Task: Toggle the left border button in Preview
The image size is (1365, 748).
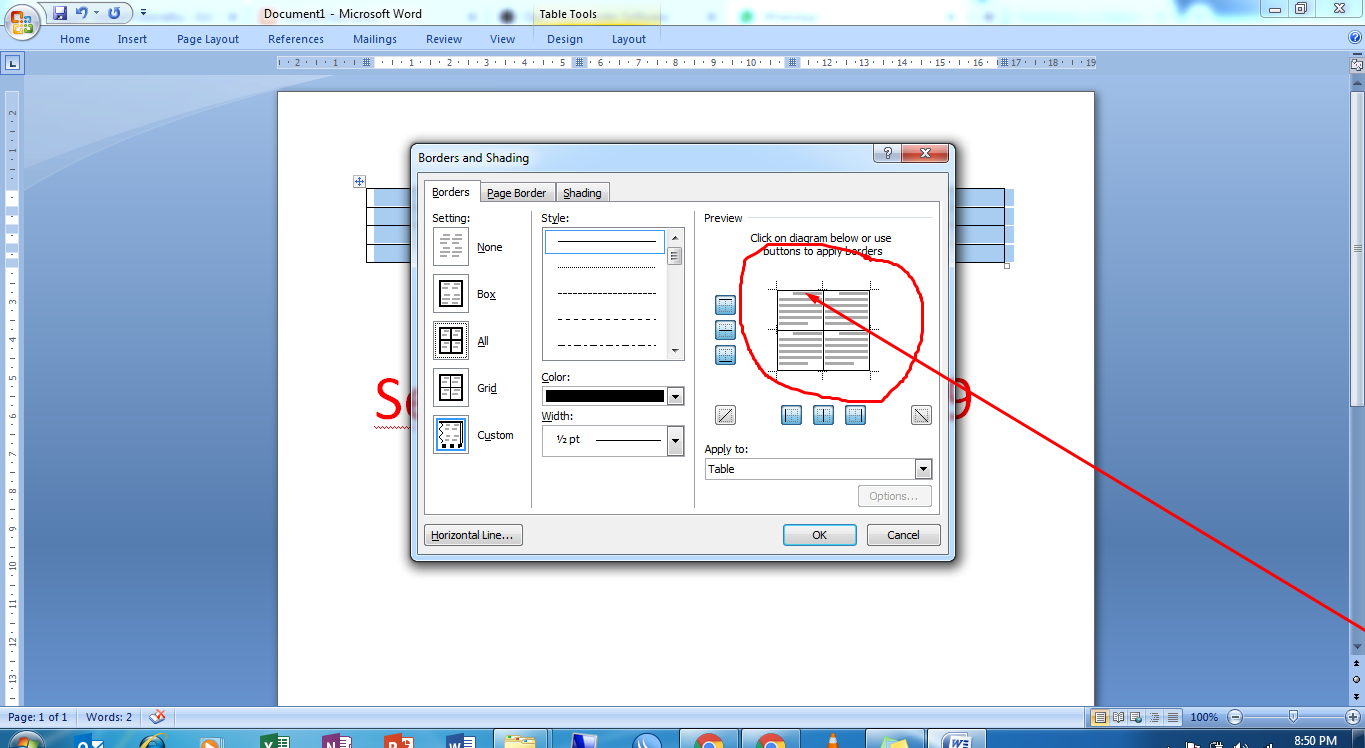Action: pos(791,415)
